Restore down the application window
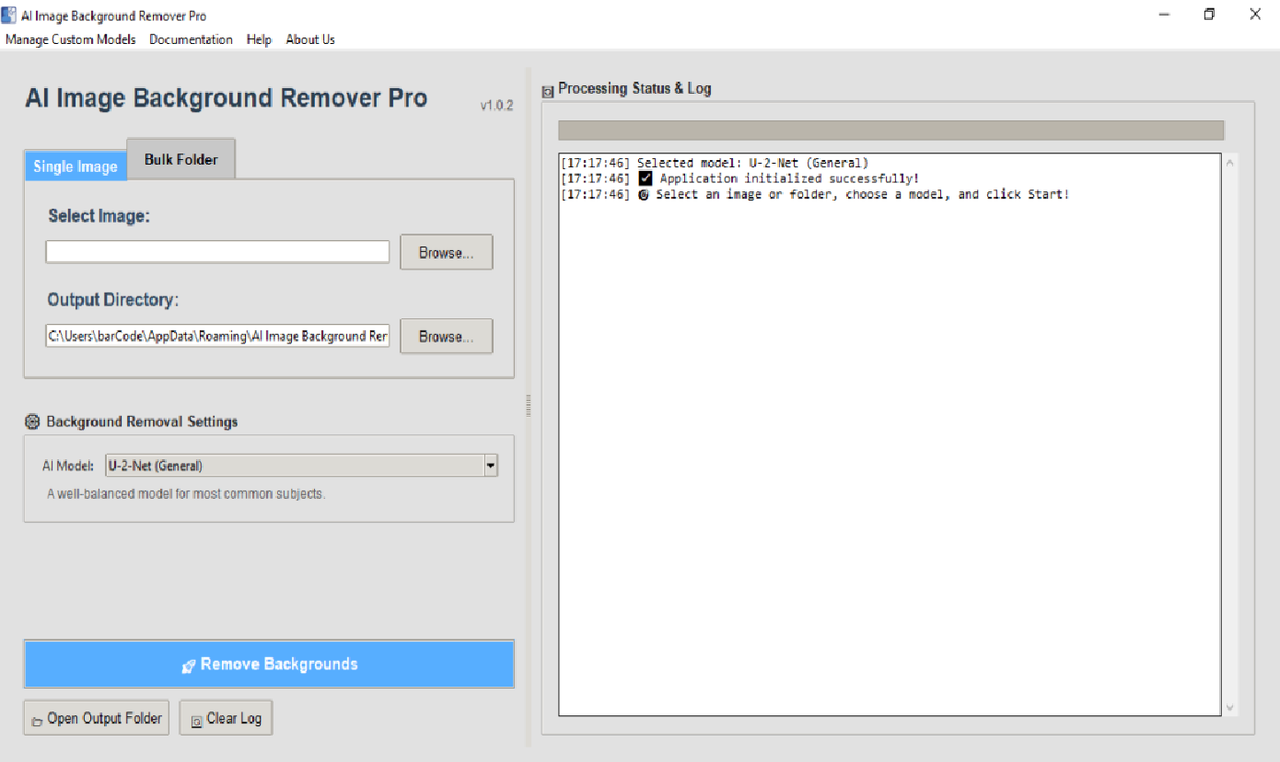1280x762 pixels. click(1210, 14)
